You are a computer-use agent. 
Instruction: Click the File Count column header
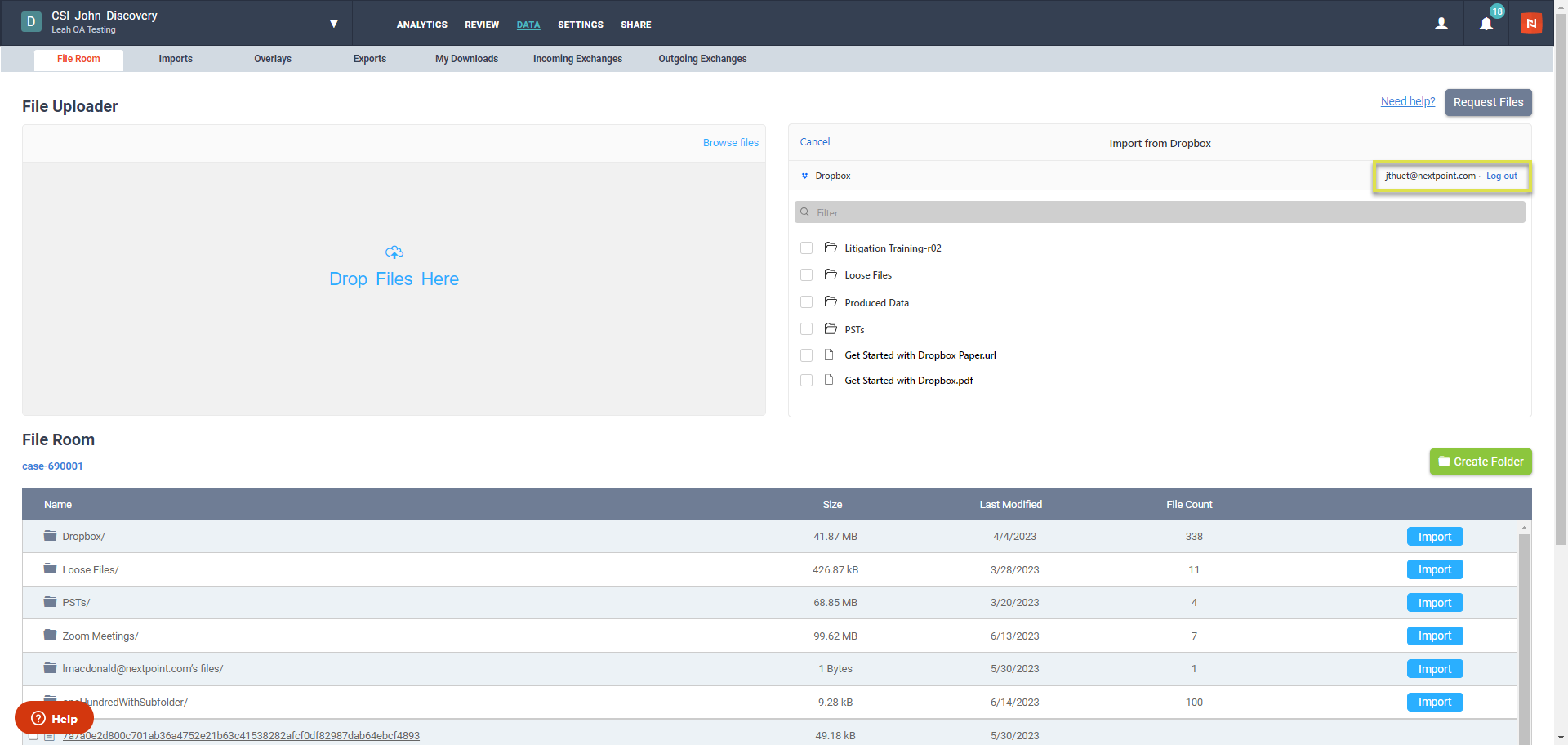[1189, 505]
